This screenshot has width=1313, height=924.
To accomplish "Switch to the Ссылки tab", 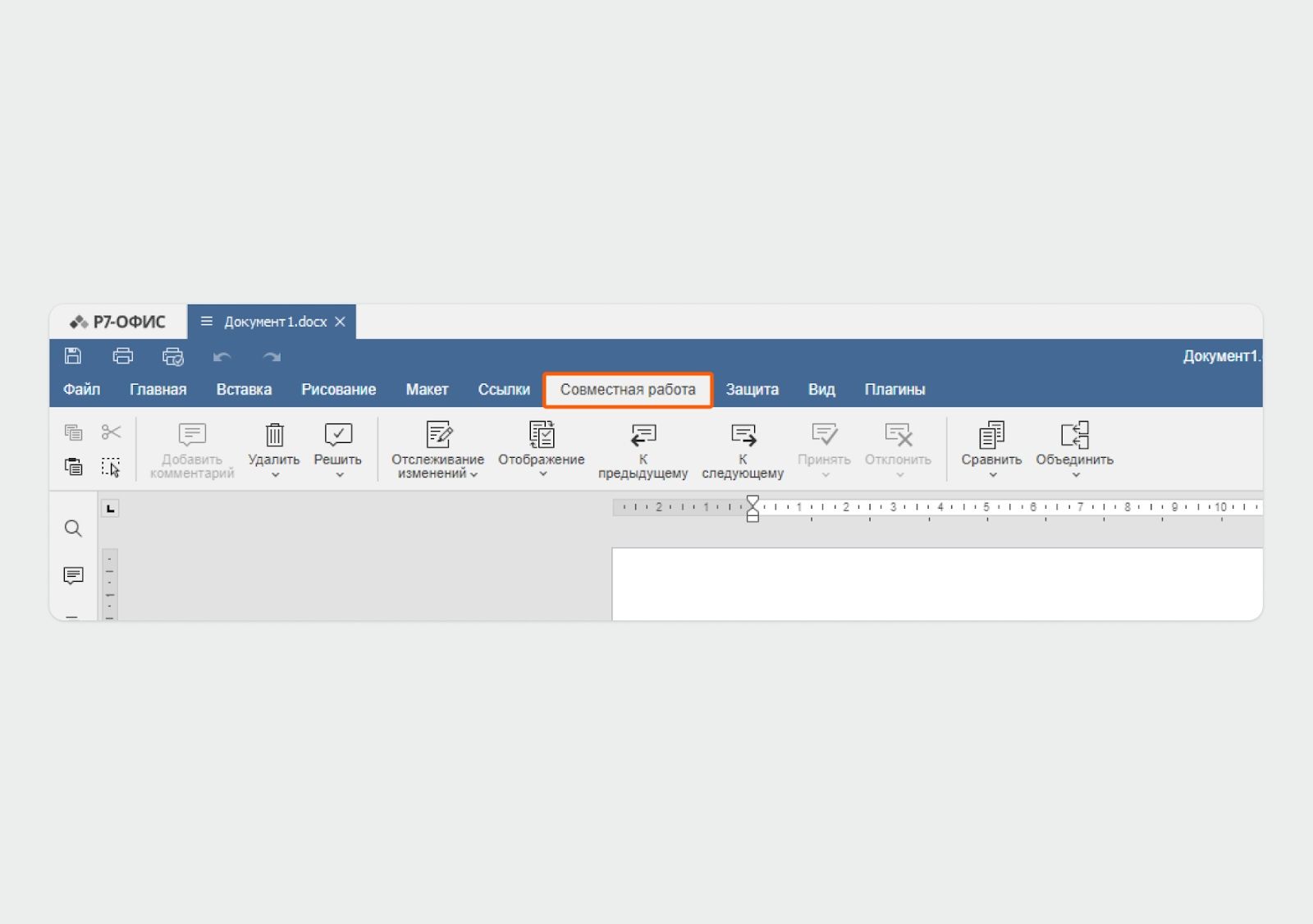I will (x=504, y=390).
